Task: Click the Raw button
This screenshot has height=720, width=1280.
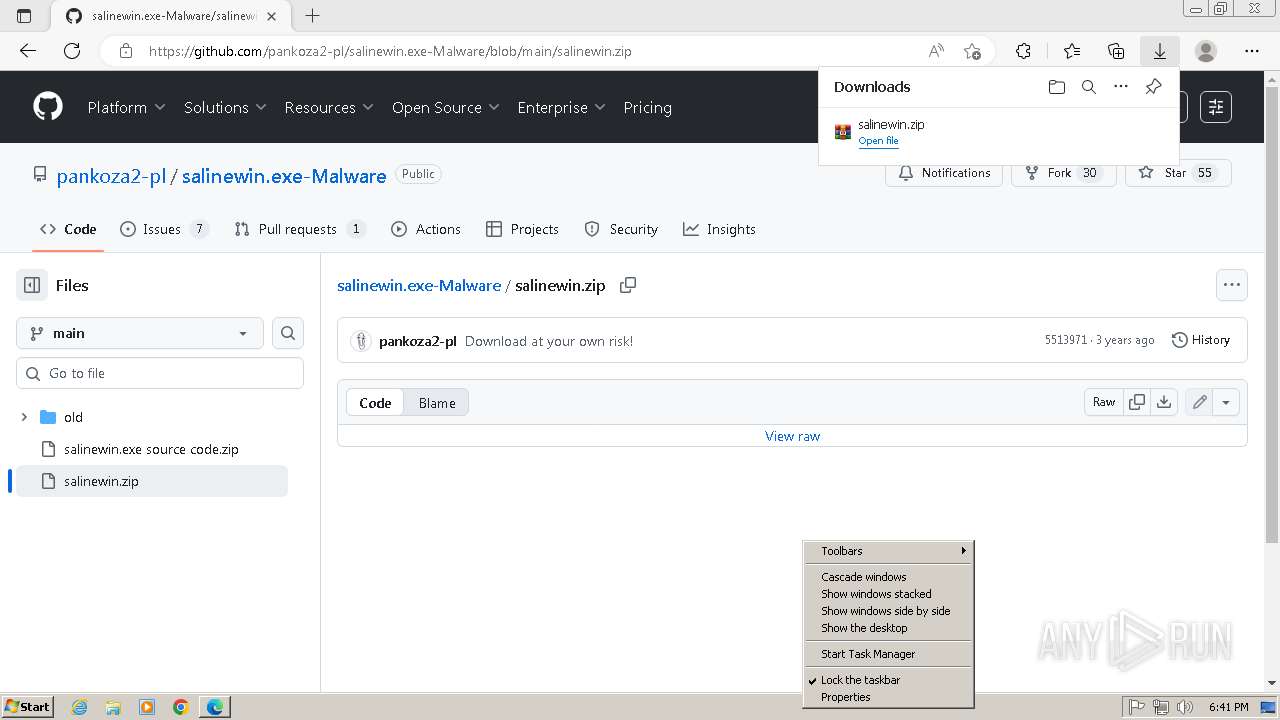Action: click(1104, 402)
